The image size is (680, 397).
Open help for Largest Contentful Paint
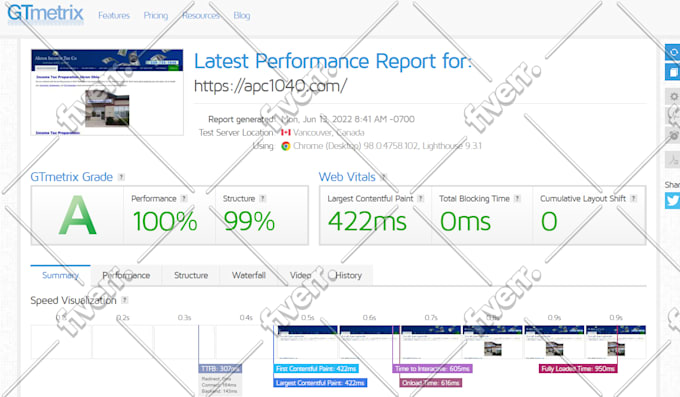(x=420, y=198)
